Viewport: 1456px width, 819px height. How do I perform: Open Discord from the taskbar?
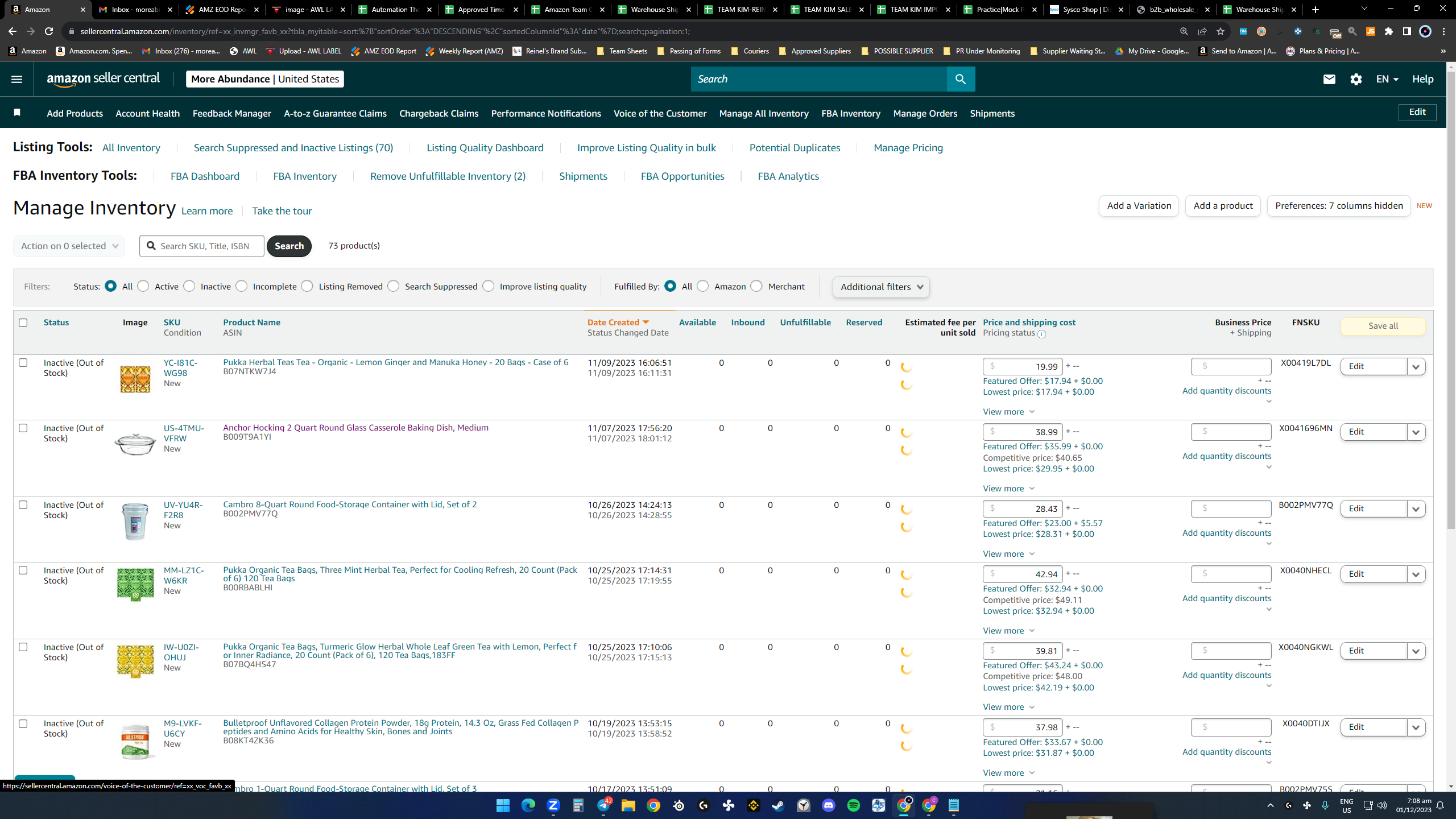tap(829, 805)
